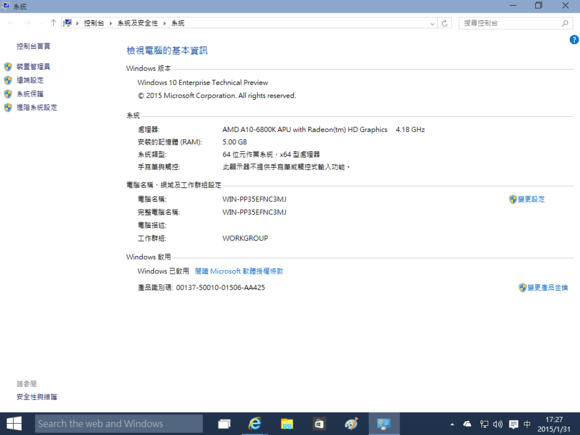Click the product ID 00137-50010-01506-AA425 text
580x435 pixels.
click(x=220, y=288)
